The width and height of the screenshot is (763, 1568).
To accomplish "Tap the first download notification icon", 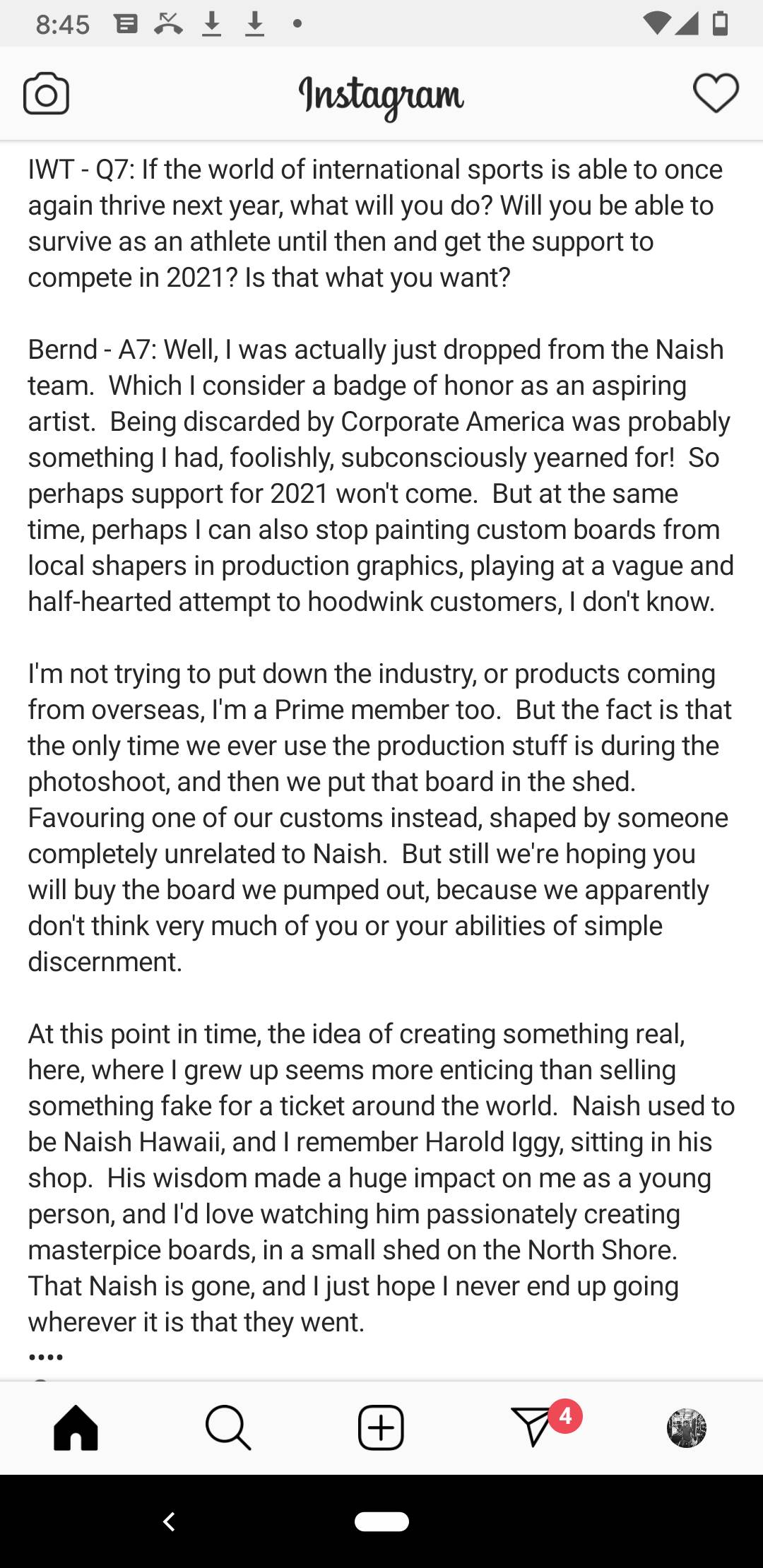I will click(x=211, y=24).
